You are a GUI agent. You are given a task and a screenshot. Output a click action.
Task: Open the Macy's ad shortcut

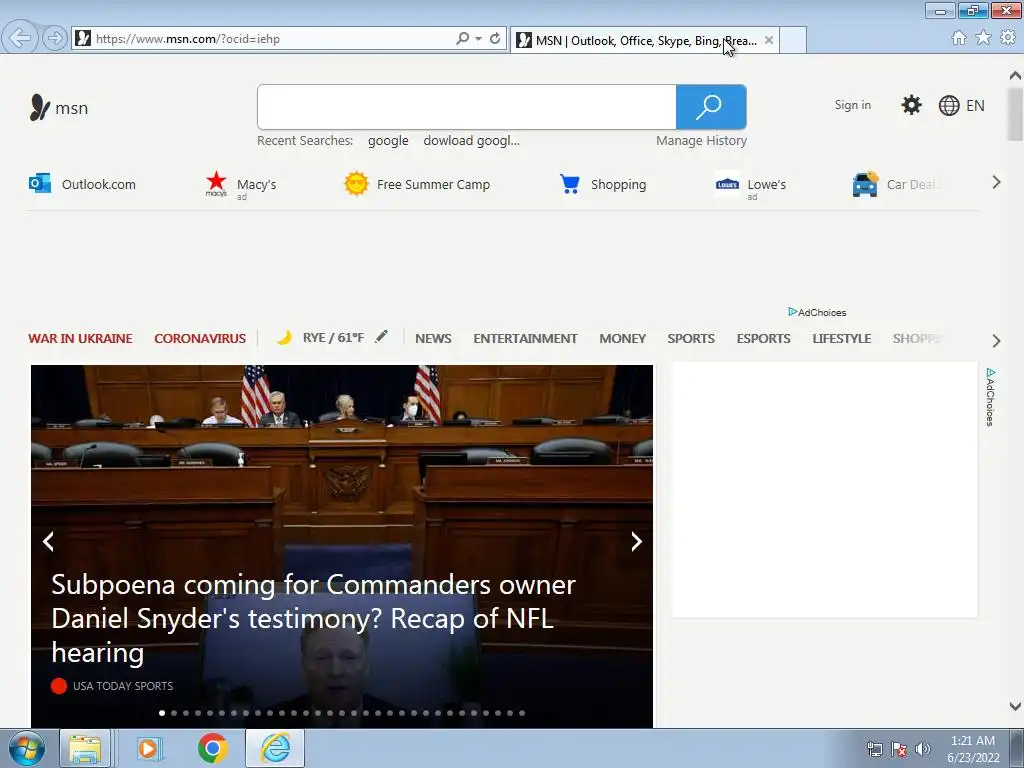(x=241, y=185)
